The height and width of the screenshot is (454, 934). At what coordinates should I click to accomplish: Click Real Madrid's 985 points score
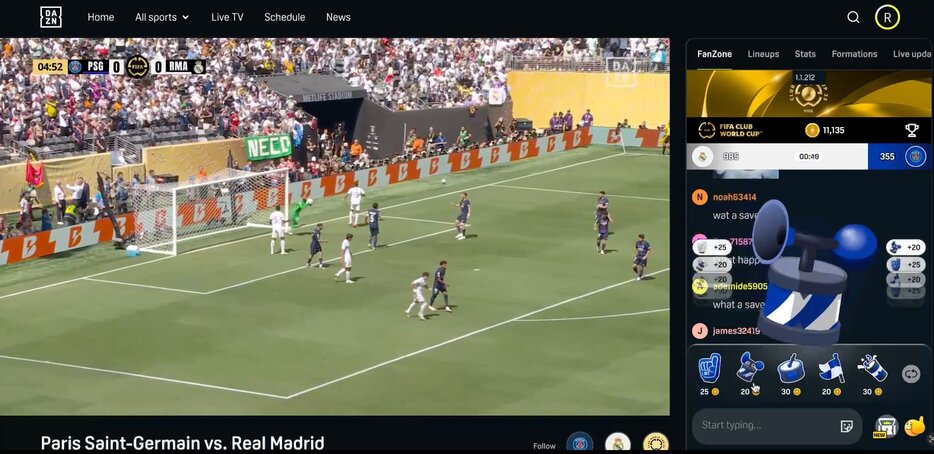(731, 157)
